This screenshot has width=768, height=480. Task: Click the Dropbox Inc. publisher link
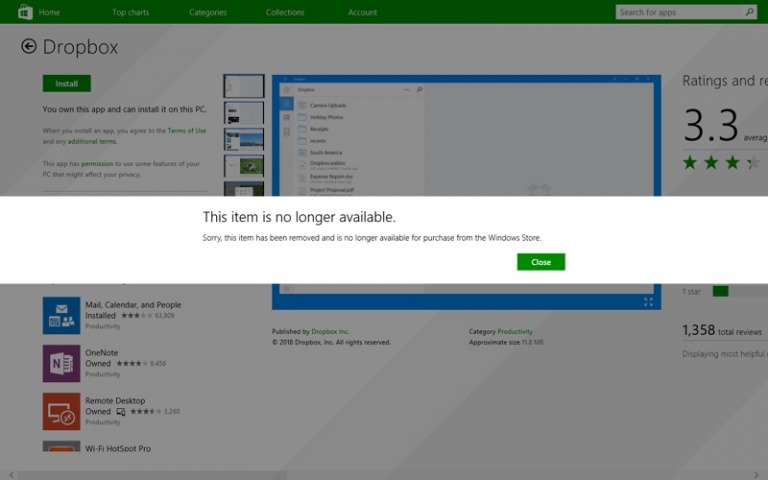pos(329,331)
